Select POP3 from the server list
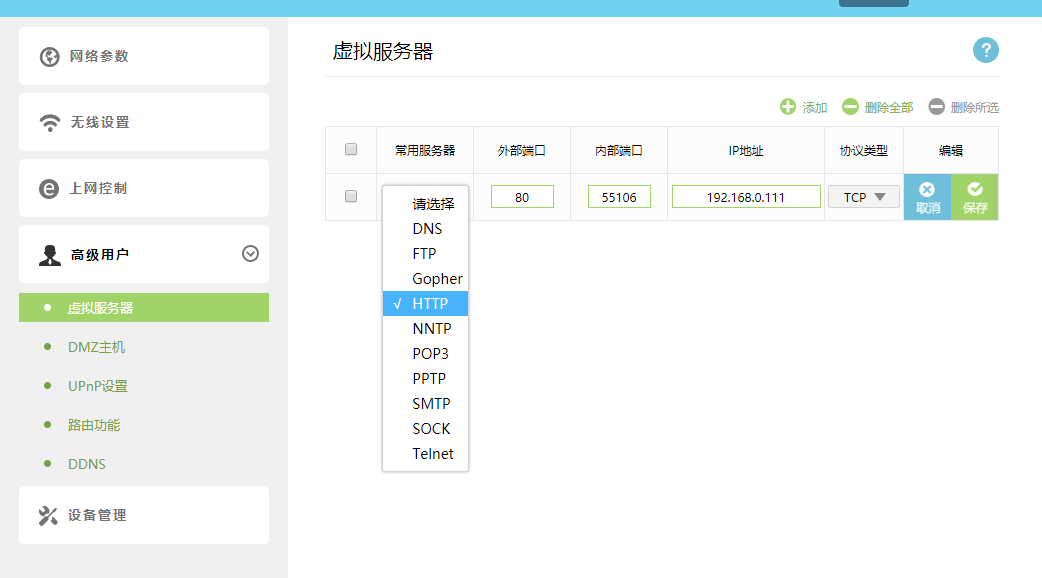 pyautogui.click(x=425, y=353)
